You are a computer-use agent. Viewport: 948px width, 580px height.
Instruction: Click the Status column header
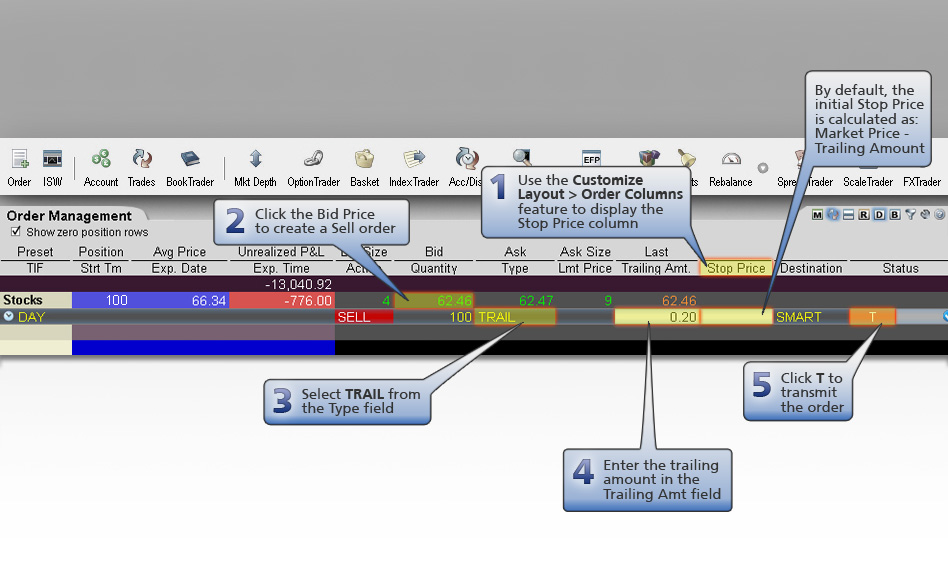(x=900, y=268)
